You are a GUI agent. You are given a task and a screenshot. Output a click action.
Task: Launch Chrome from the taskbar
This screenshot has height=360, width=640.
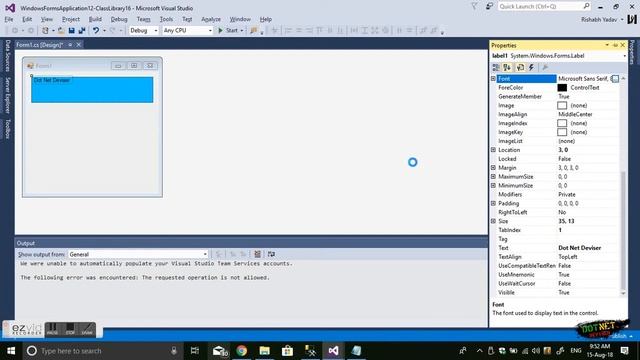pos(242,351)
